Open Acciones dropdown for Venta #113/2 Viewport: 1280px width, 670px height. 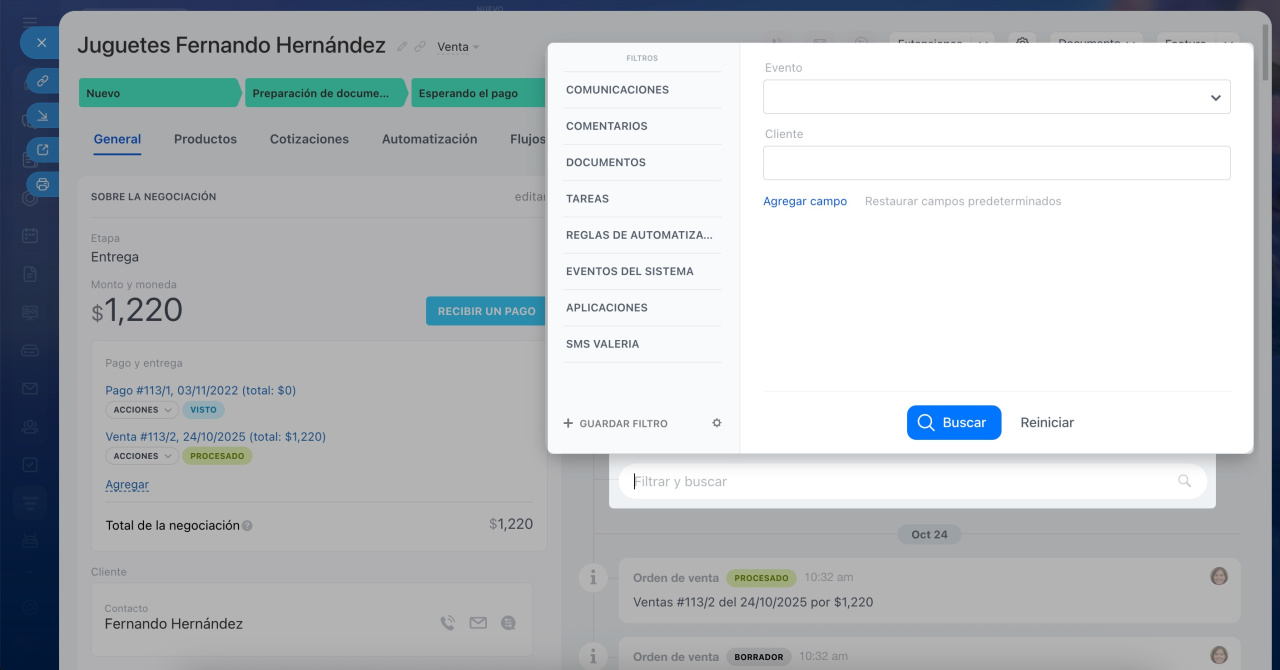[141, 456]
